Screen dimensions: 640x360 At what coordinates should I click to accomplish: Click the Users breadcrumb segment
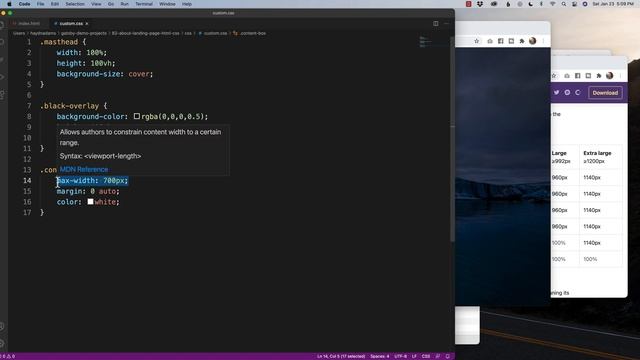coord(19,33)
